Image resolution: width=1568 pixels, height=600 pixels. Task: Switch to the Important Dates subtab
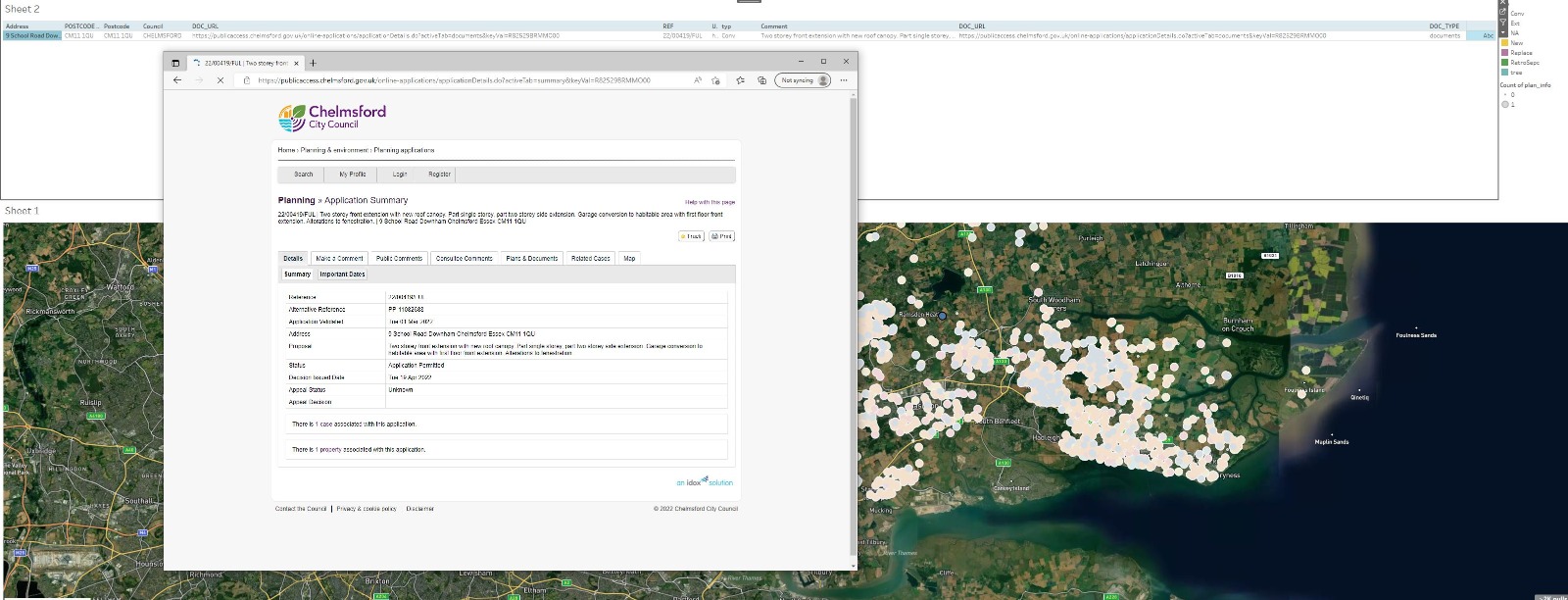(x=342, y=275)
